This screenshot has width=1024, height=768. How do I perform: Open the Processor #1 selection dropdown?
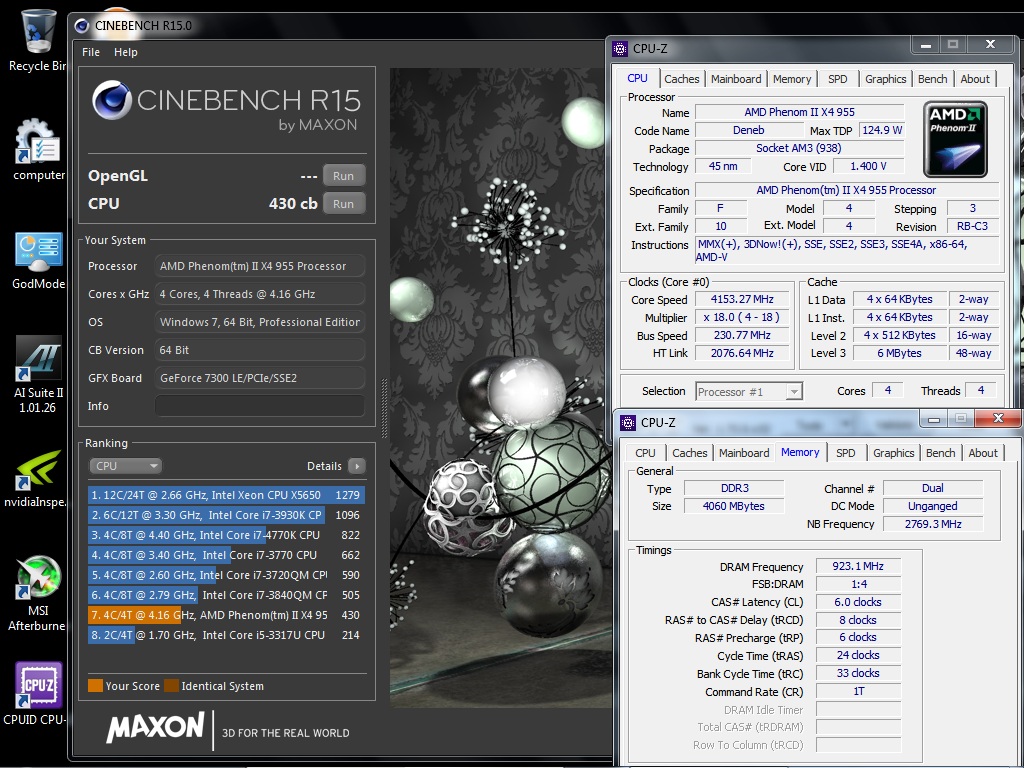coord(749,392)
